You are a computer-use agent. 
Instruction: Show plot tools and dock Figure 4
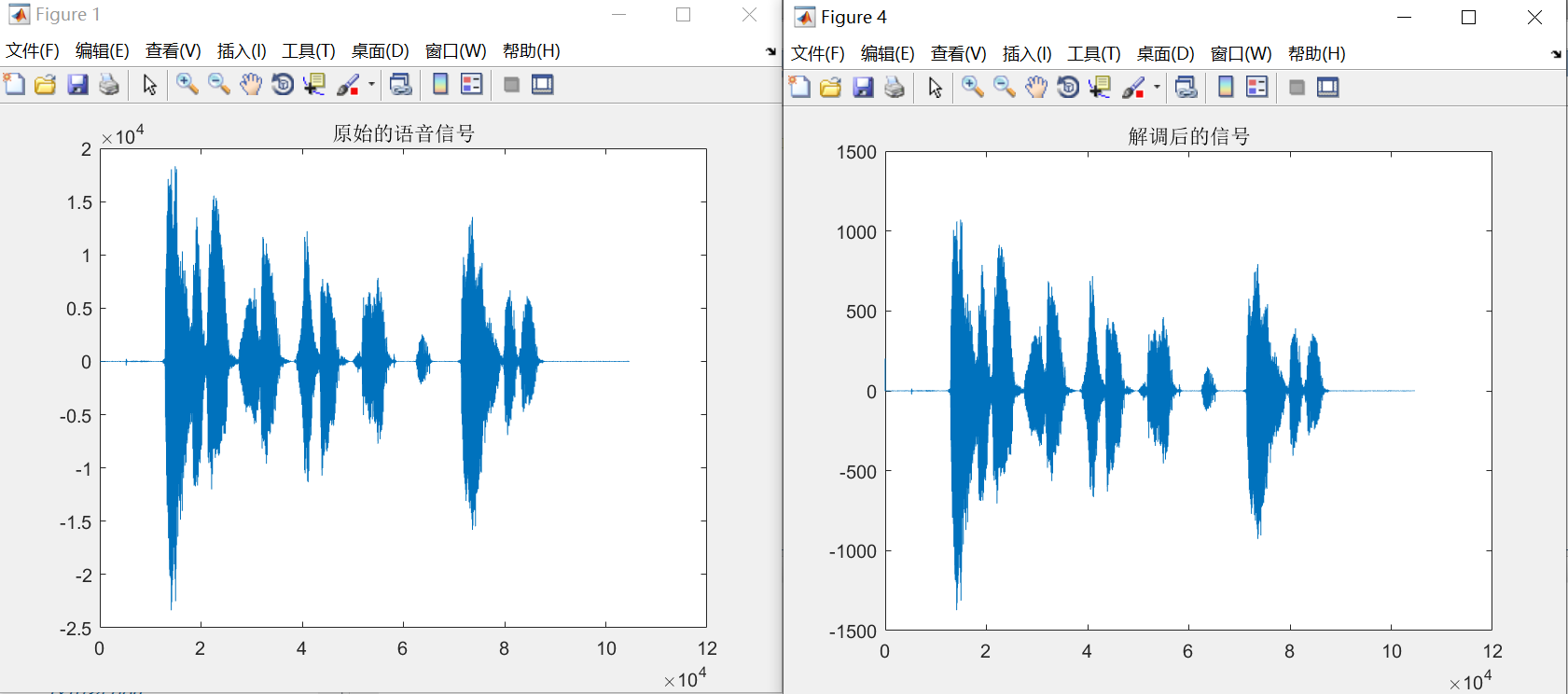1328,88
